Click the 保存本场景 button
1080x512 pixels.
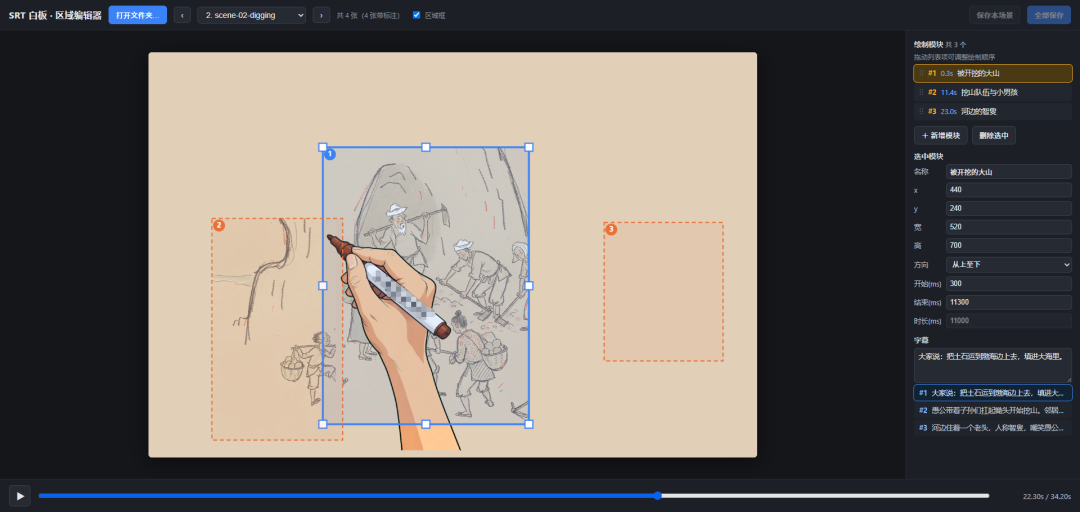[x=995, y=15]
